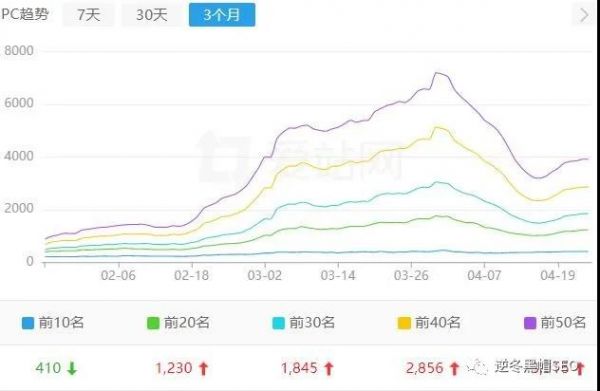Click the red up arrow beside 1,845
600x391 pixels.
329,368
